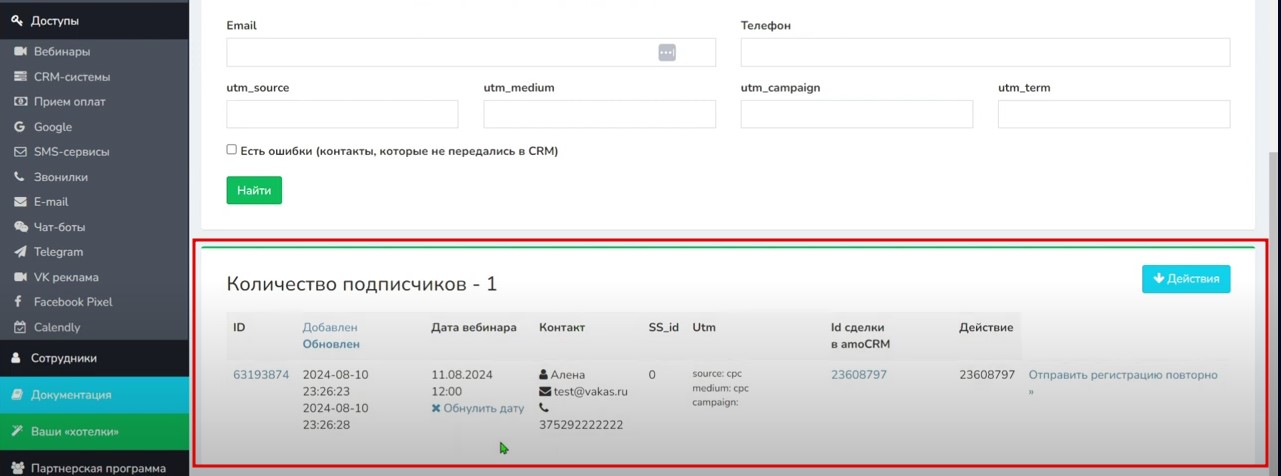1281x476 pixels.
Task: Click the SMS-сервисы envelope icon
Action: 20,152
